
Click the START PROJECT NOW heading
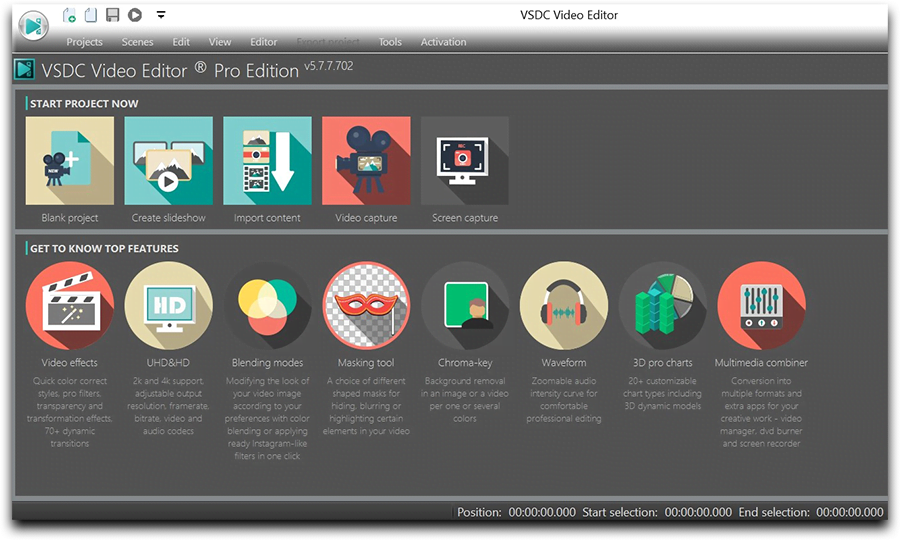pos(84,104)
